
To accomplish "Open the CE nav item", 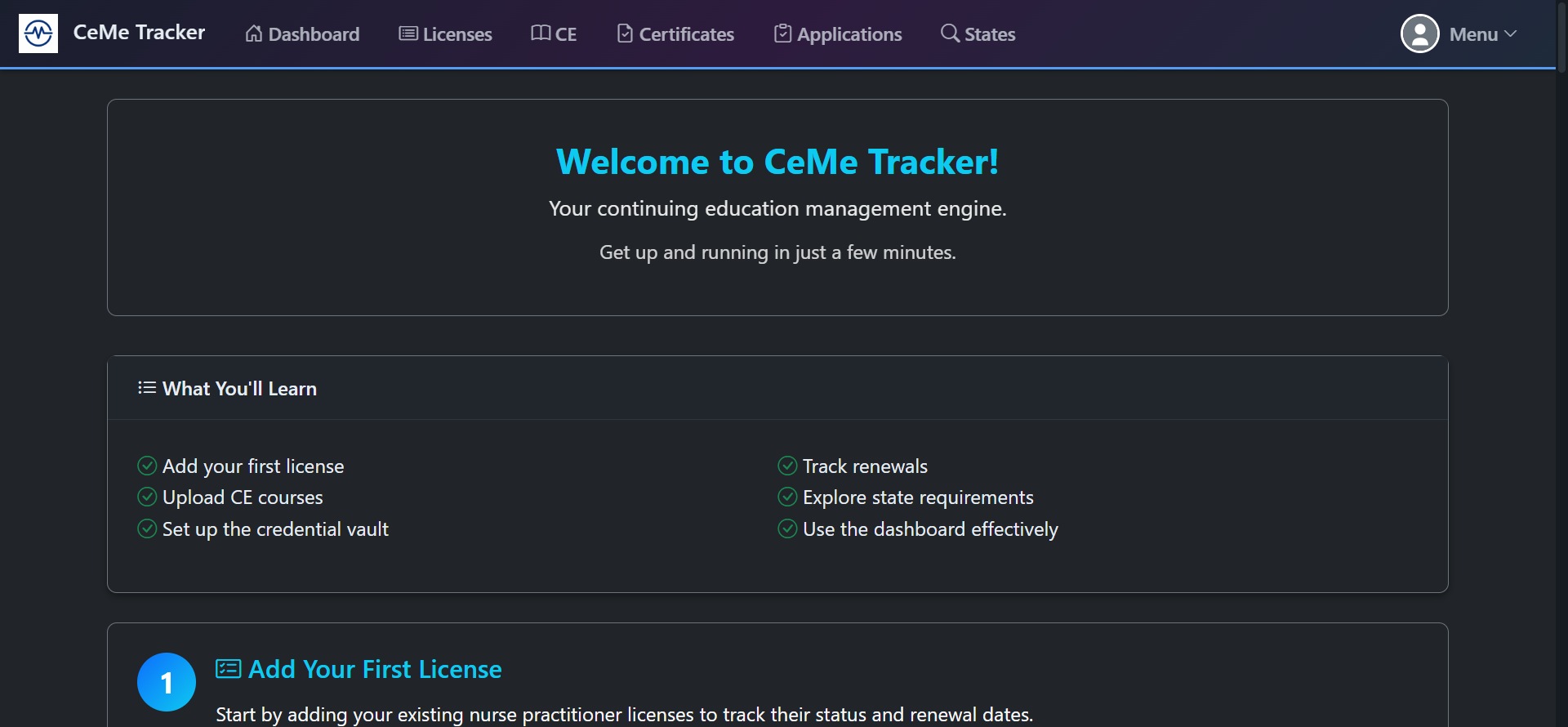I will tap(554, 34).
